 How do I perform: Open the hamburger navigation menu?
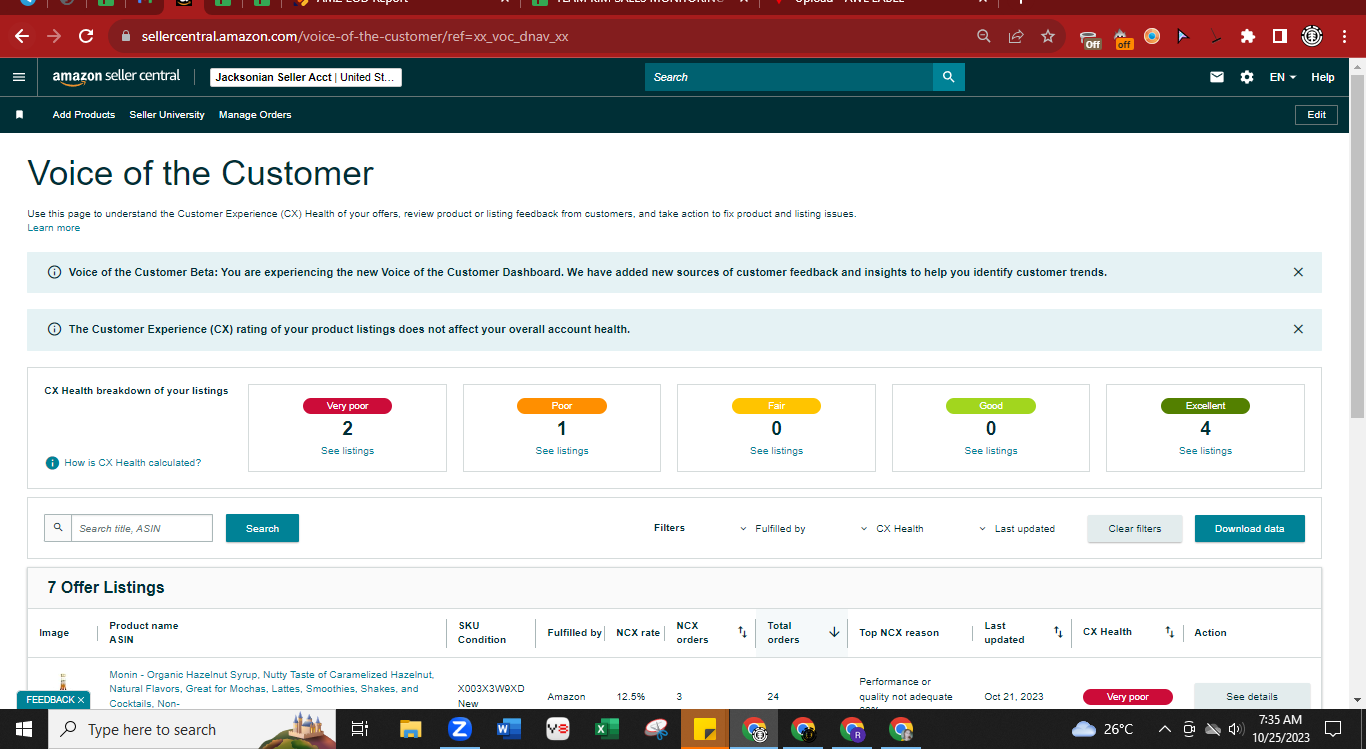pos(19,77)
